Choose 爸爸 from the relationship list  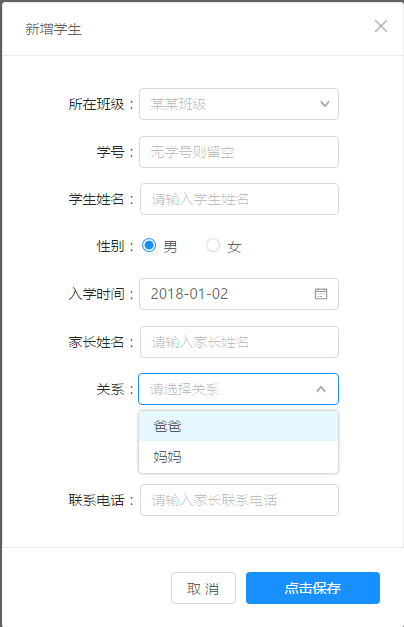coord(238,426)
